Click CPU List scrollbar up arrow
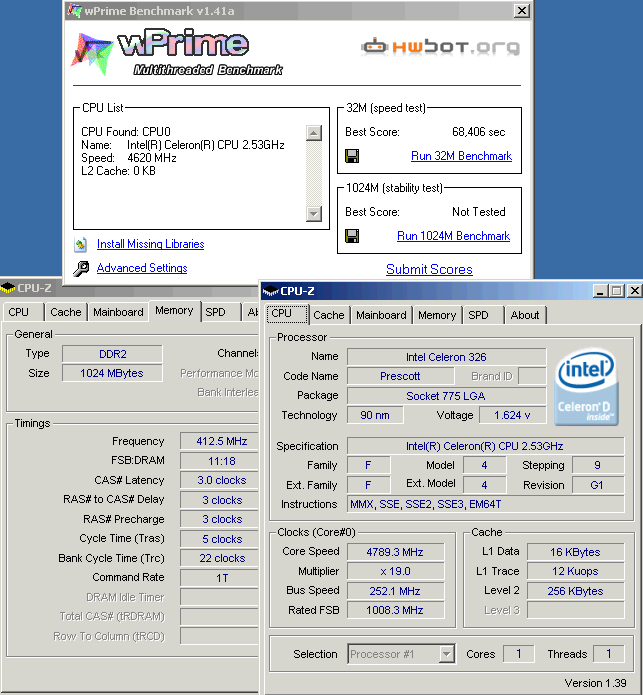Image resolution: width=643 pixels, height=695 pixels. [314, 133]
